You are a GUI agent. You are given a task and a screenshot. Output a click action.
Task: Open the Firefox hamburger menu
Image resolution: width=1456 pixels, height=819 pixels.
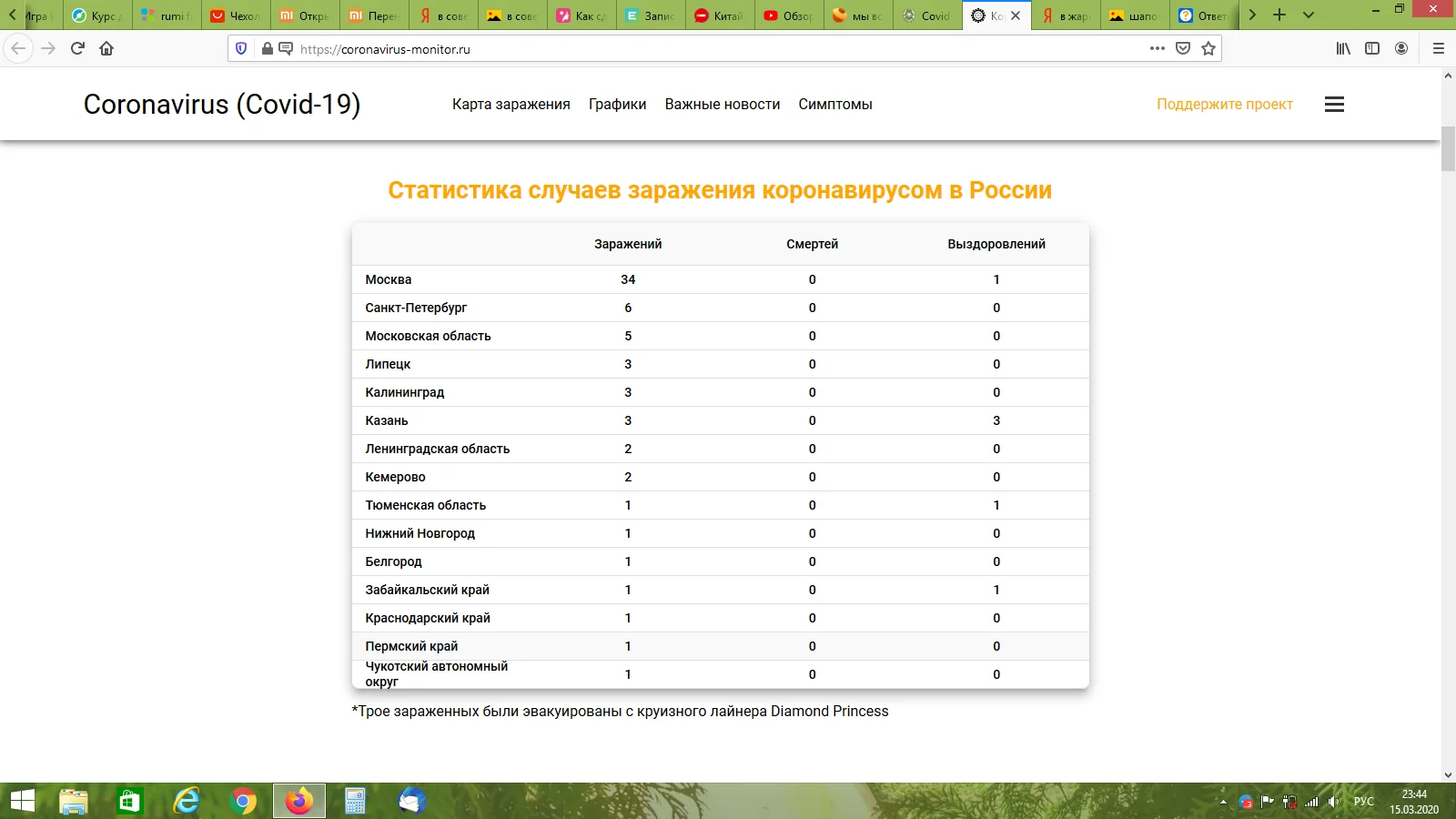pyautogui.click(x=1437, y=49)
